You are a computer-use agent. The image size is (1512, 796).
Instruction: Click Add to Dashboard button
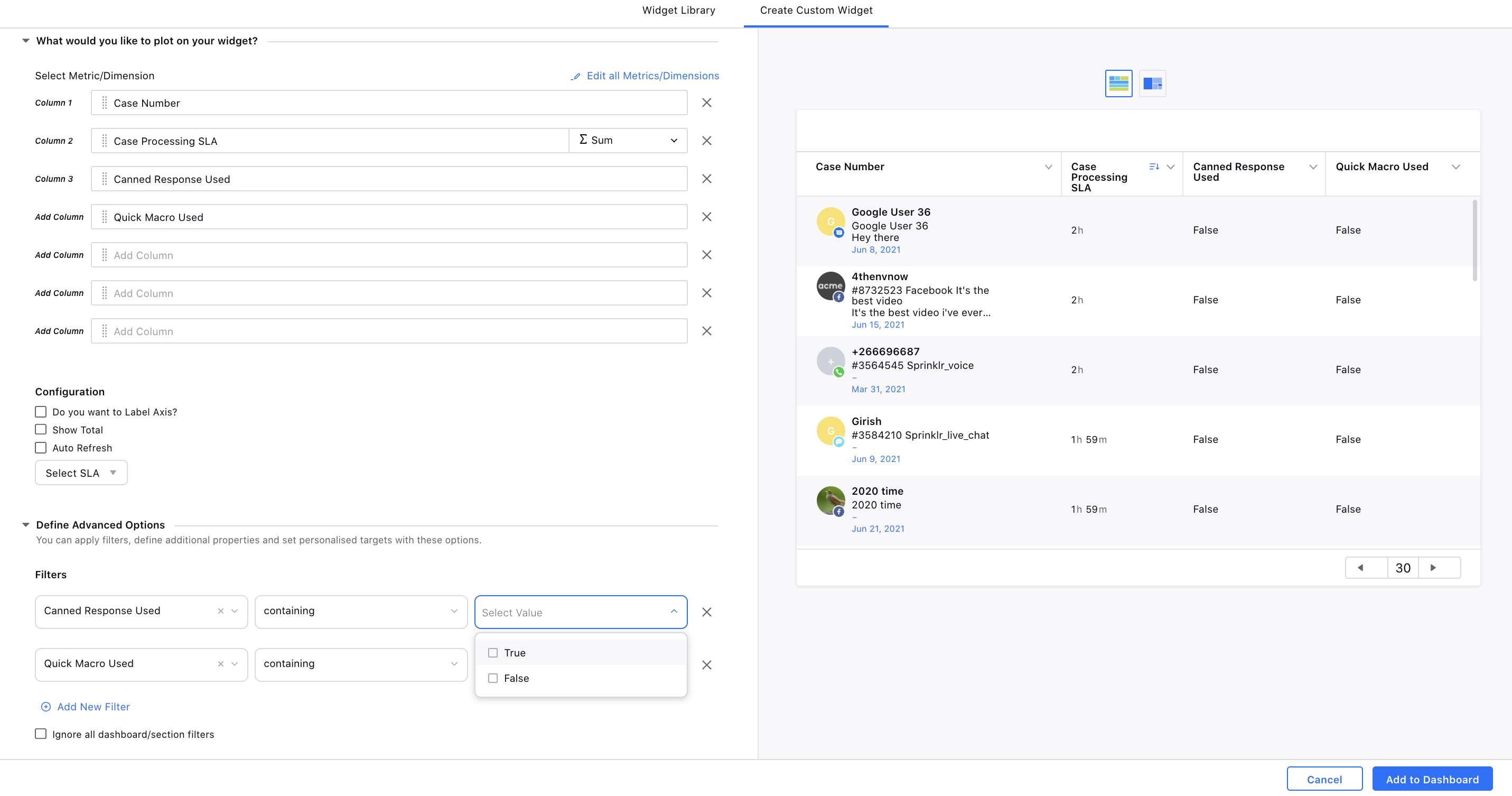(1432, 779)
